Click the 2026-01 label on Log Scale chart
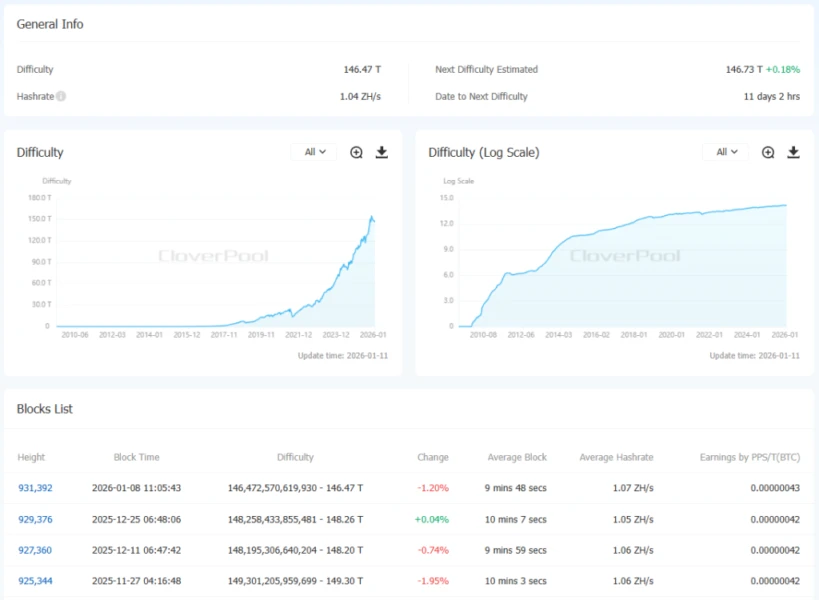This screenshot has width=819, height=600. [785, 336]
